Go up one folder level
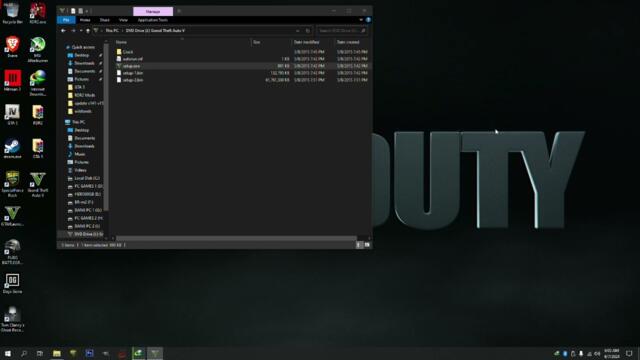640x360 pixels. pyautogui.click(x=88, y=31)
